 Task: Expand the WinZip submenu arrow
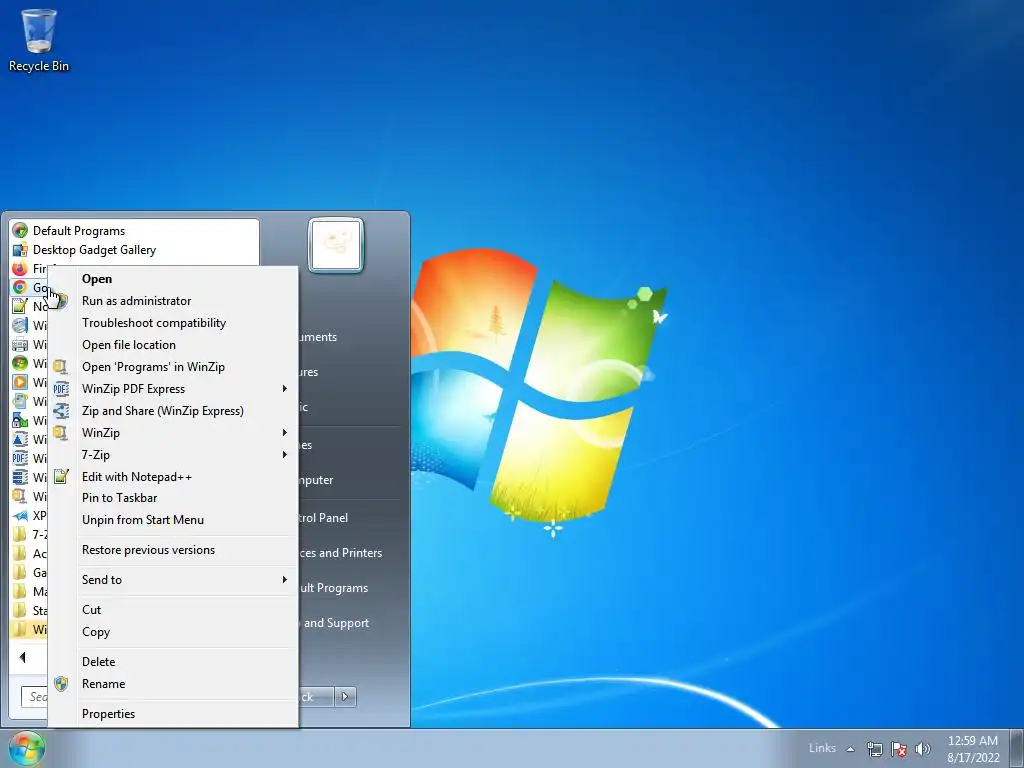(x=285, y=432)
